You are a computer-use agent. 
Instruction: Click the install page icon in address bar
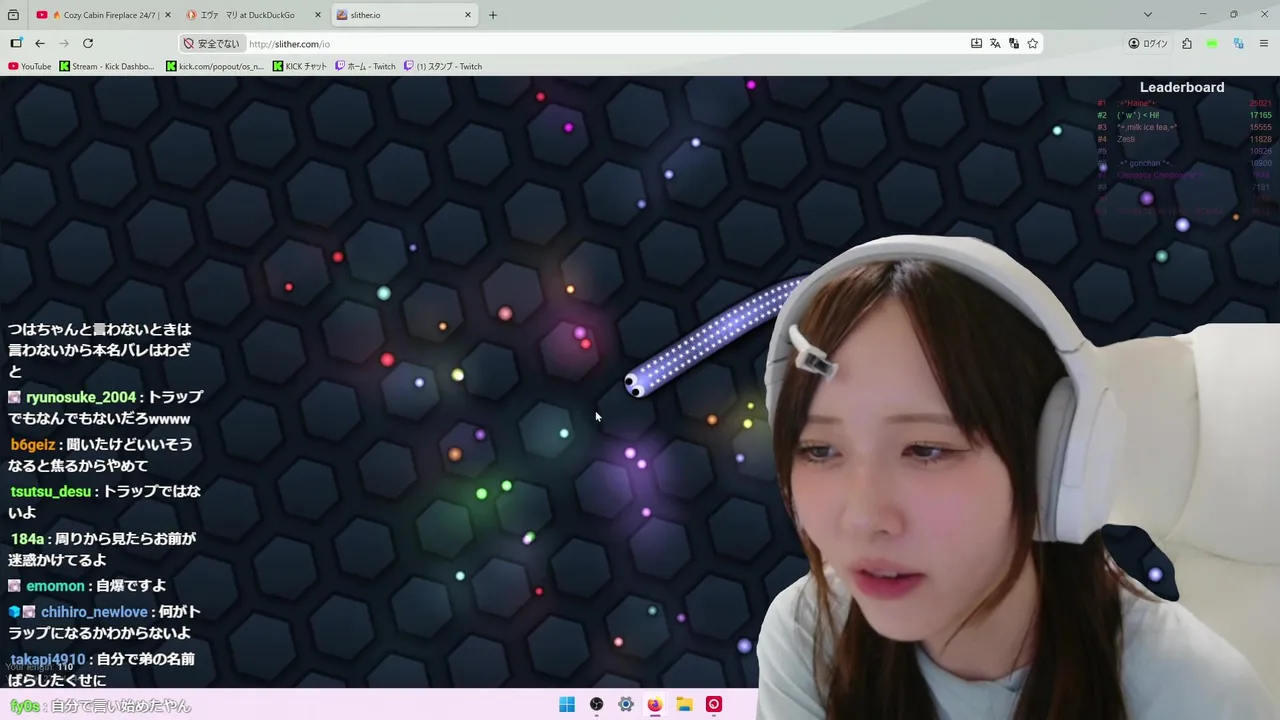tap(976, 43)
